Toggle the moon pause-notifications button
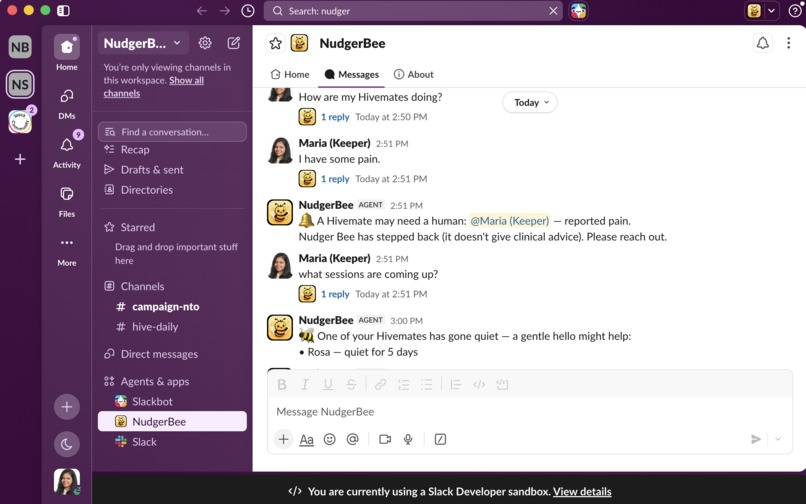 [x=67, y=444]
